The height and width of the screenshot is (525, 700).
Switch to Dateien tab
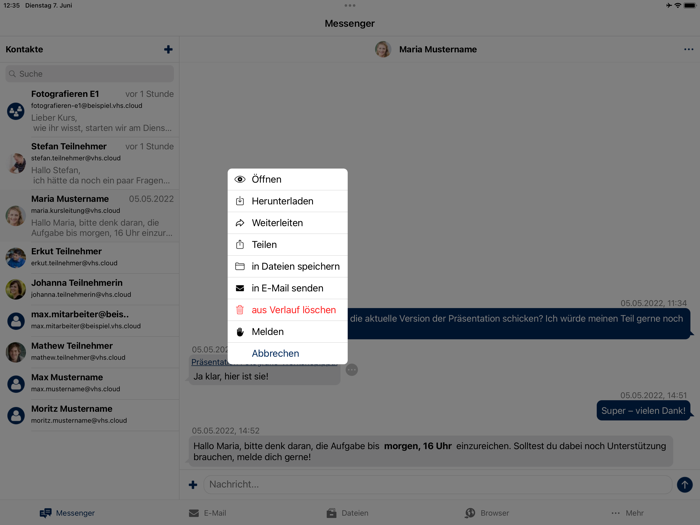347,513
